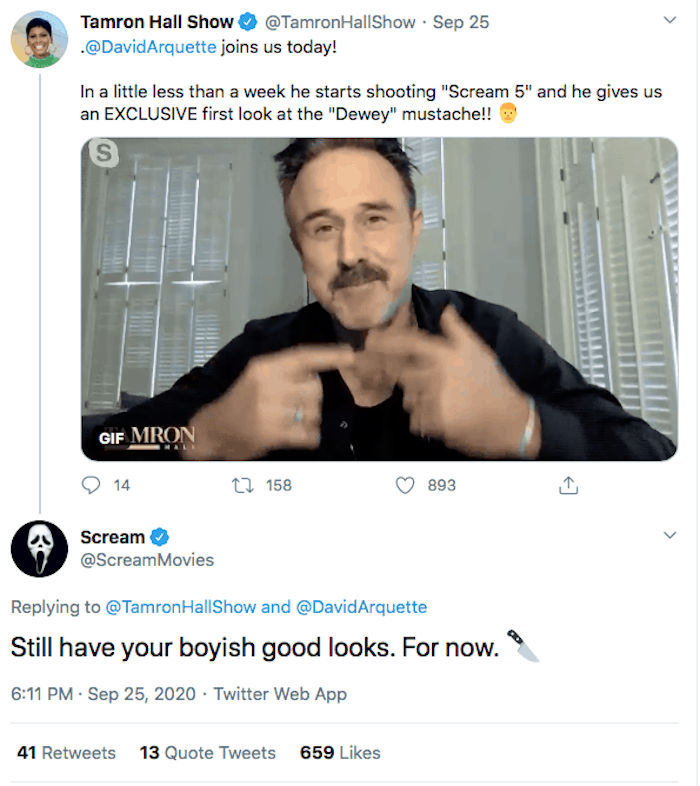Retweet the Tamron Hall Show tweet
This screenshot has width=700, height=786.
(x=243, y=485)
